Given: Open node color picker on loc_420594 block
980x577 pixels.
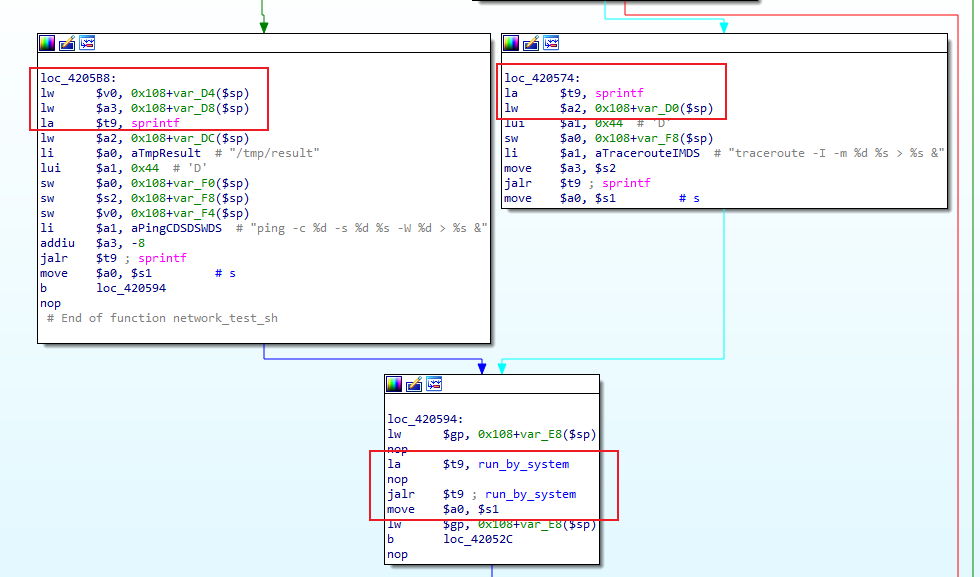Looking at the screenshot, I should tap(394, 384).
